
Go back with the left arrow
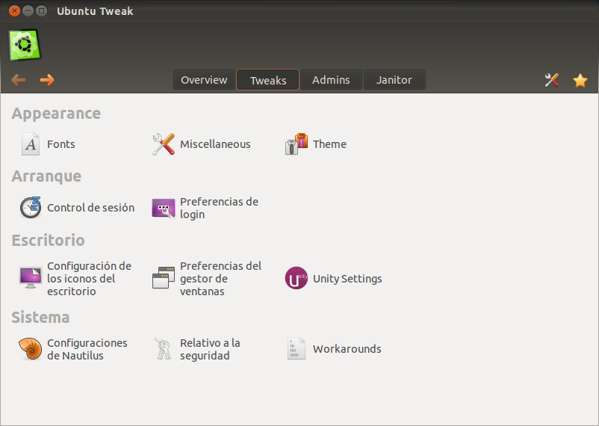point(19,80)
